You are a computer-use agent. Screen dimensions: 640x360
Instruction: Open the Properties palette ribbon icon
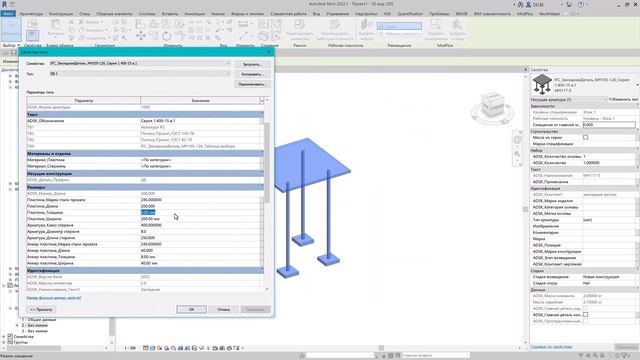(x=32, y=36)
